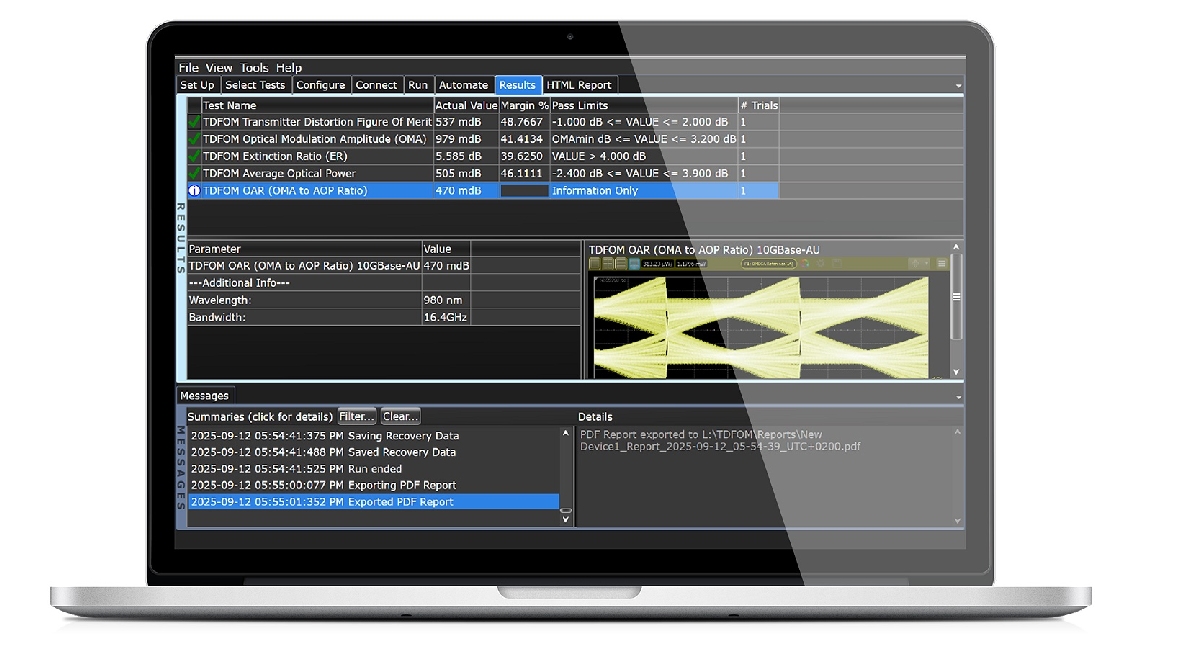
Task: Open the Messages panel dropdown arrow
Action: (959, 397)
